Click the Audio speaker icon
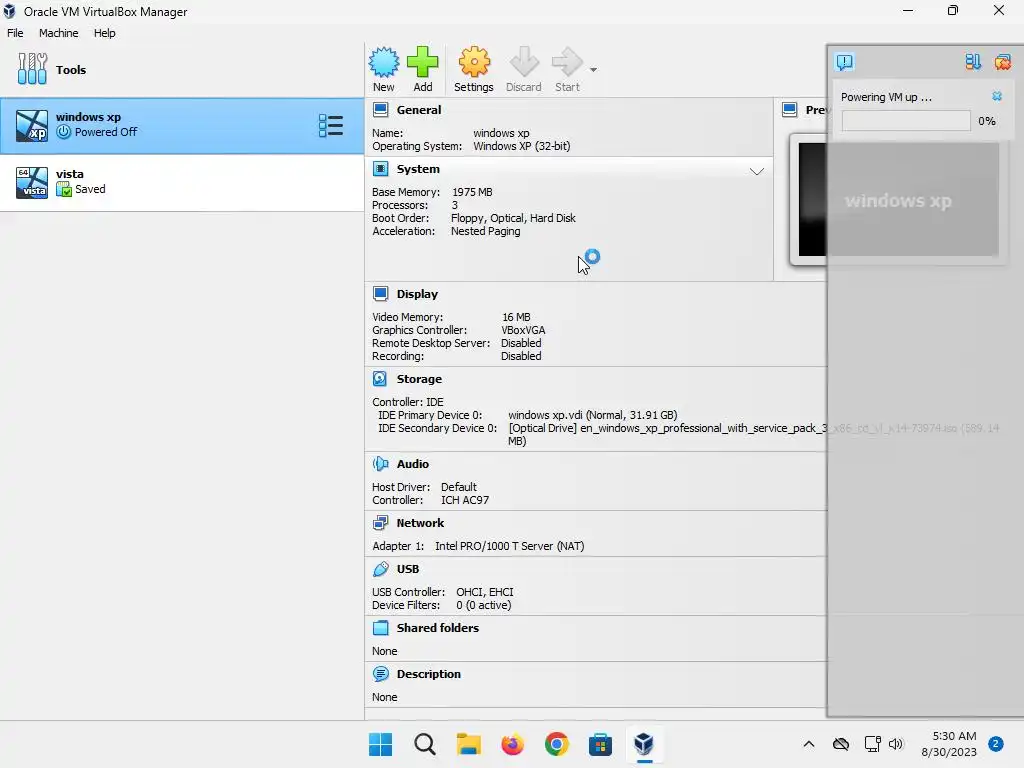 coord(380,464)
